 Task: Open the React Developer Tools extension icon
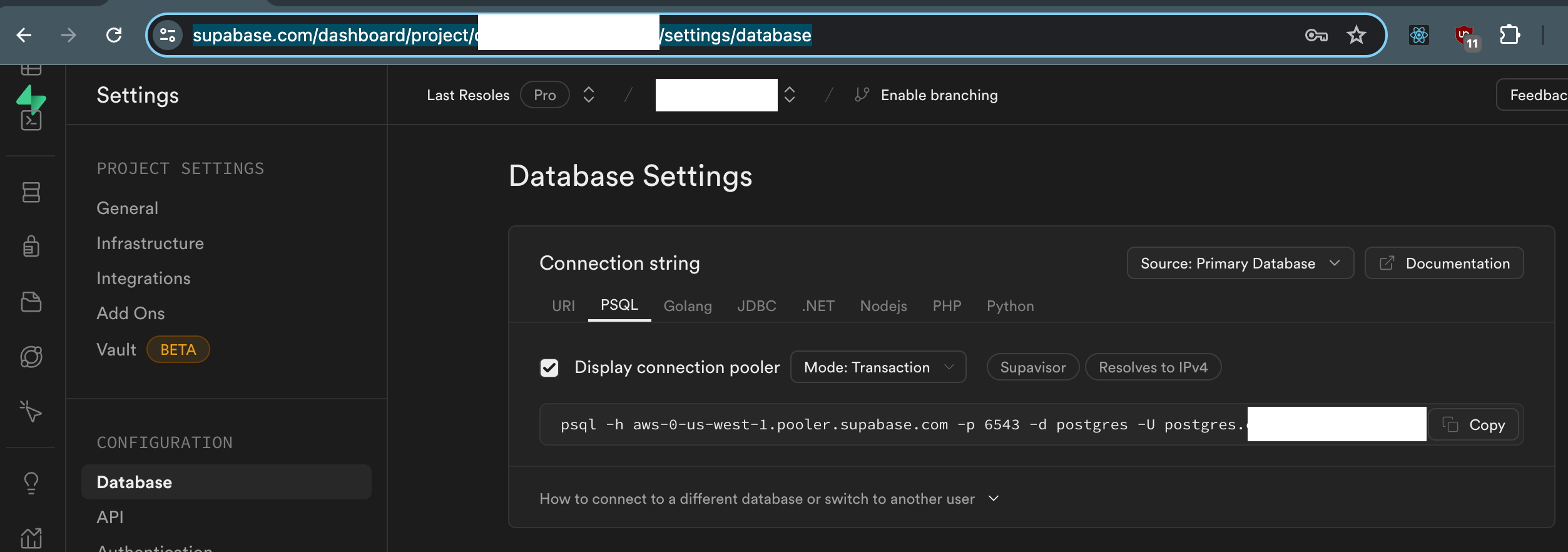pos(1419,35)
